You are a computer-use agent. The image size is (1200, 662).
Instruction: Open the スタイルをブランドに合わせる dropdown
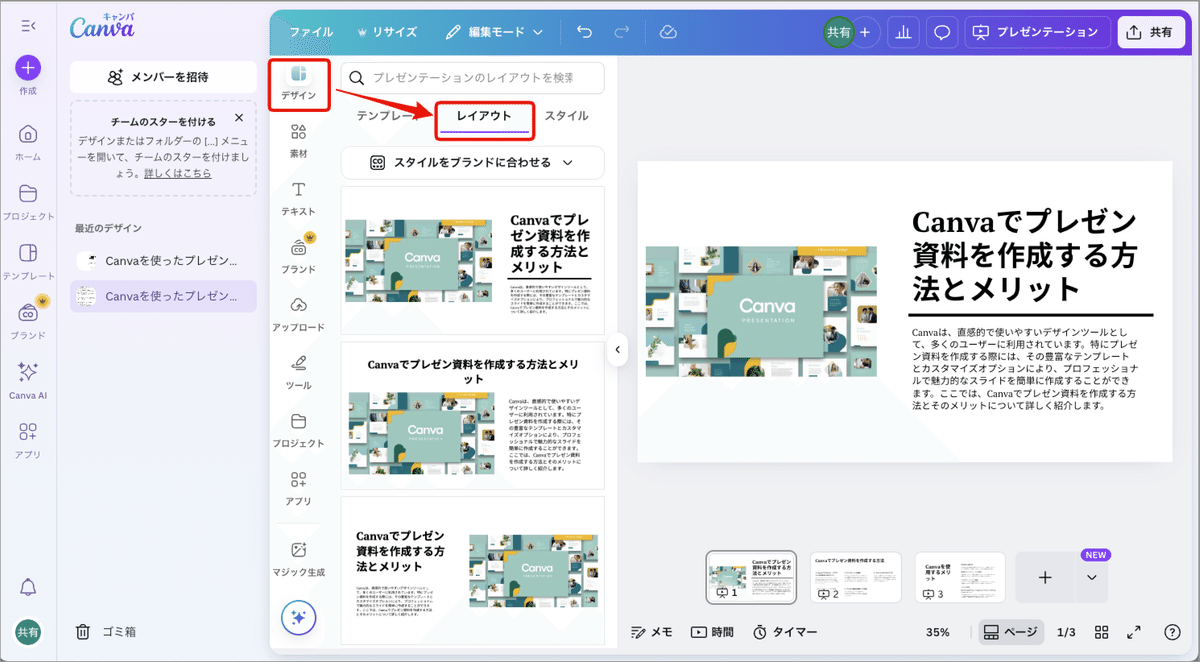click(x=471, y=162)
